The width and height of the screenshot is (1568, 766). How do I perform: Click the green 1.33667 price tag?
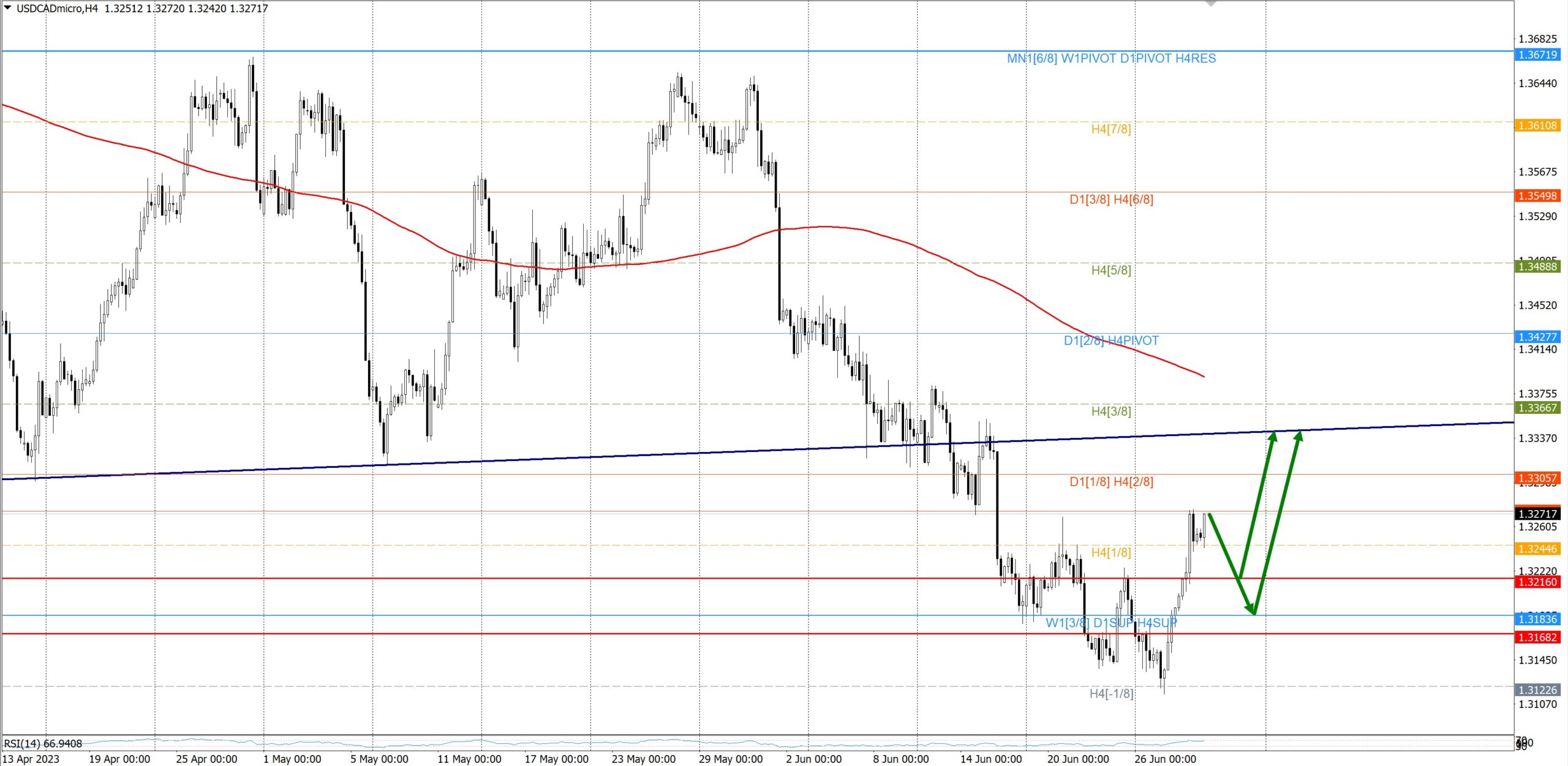pos(1537,408)
